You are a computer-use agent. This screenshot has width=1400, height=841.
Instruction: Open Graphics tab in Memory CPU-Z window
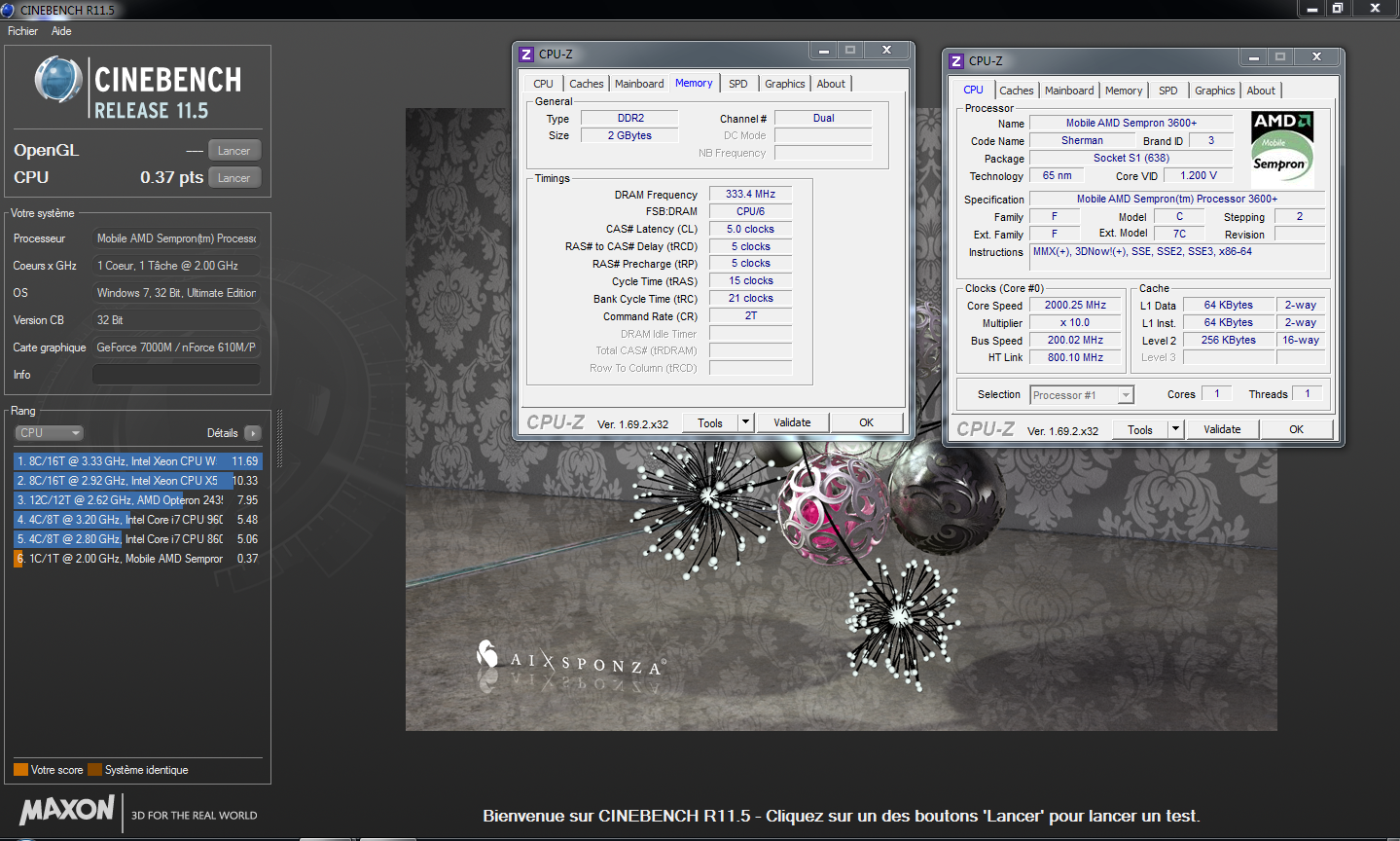[784, 84]
